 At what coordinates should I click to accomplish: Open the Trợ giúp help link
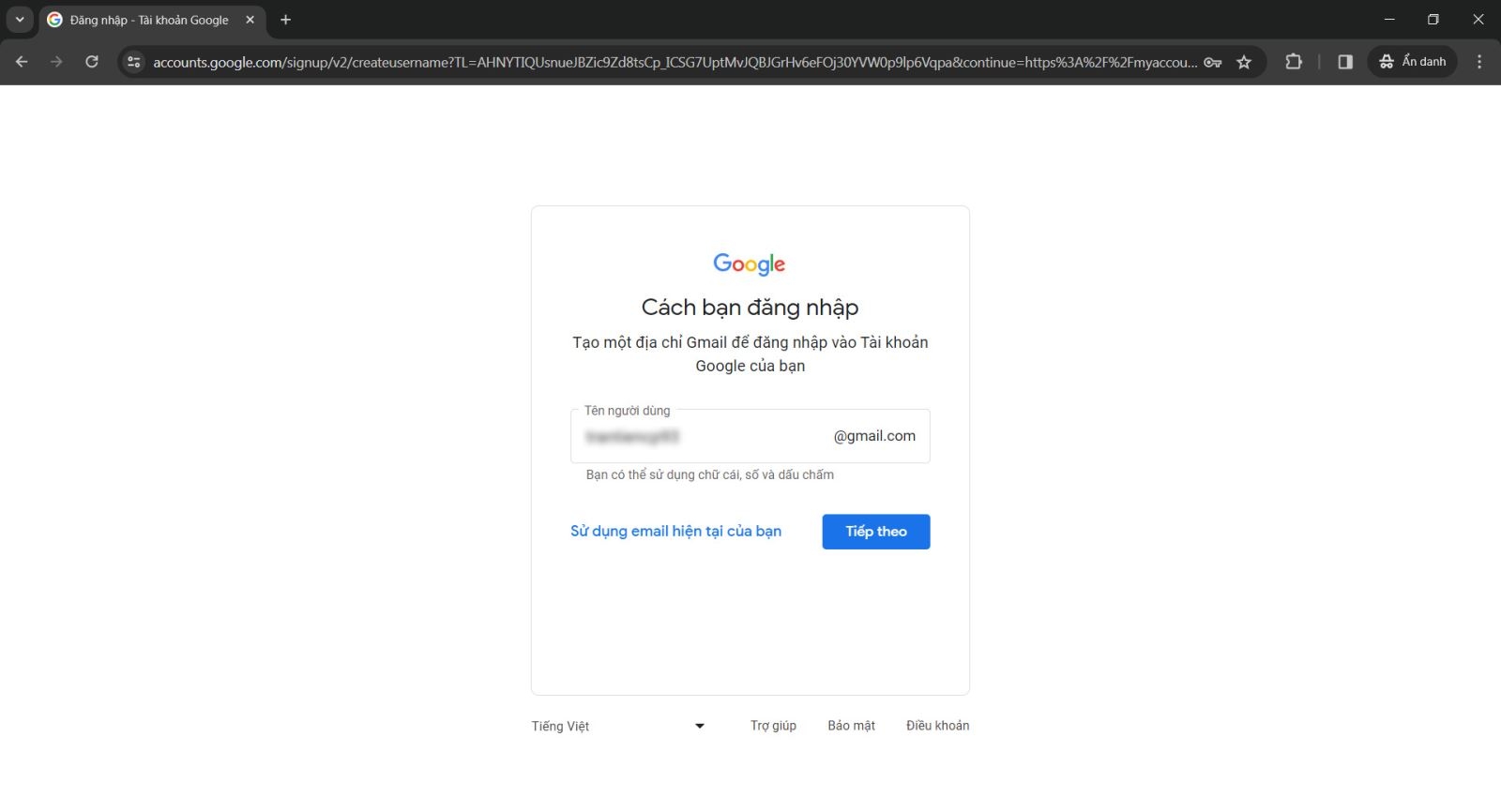point(773,726)
